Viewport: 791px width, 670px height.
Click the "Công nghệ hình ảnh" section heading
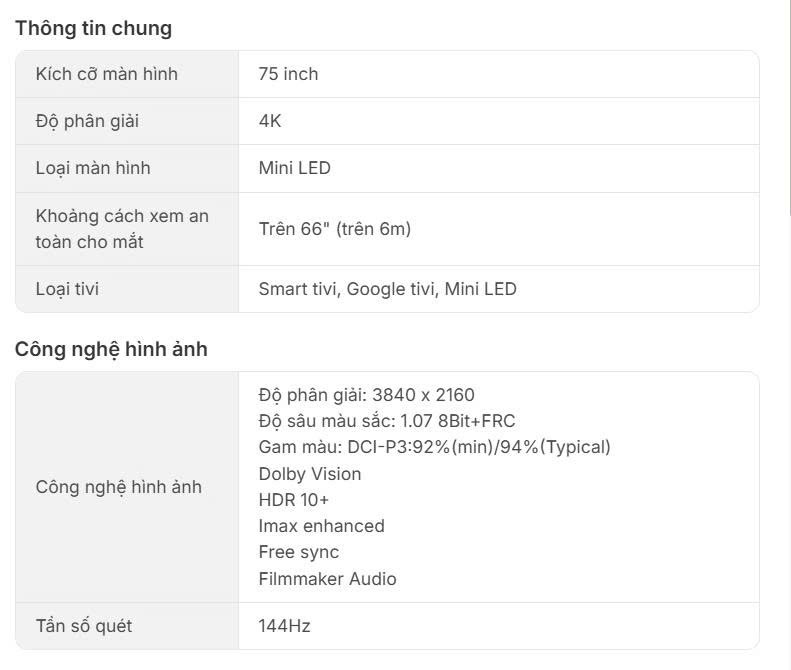point(111,349)
